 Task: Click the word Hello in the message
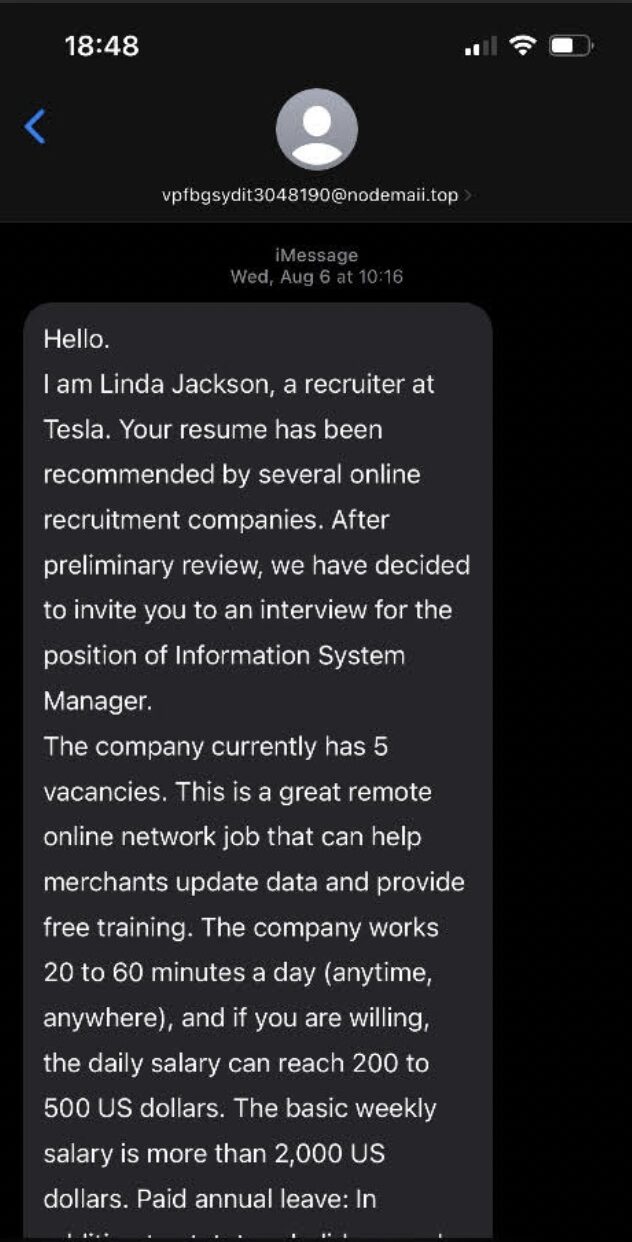point(76,339)
